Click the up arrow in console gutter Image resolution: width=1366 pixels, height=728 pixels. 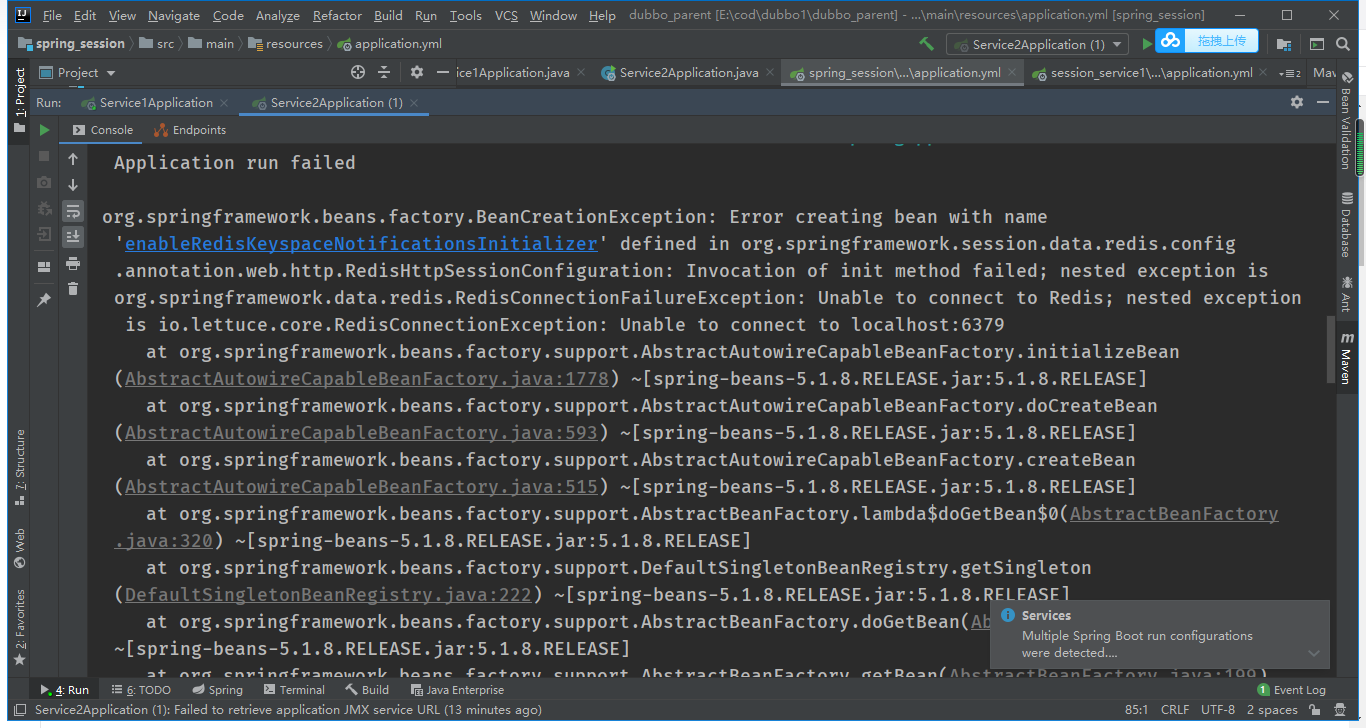pos(73,159)
